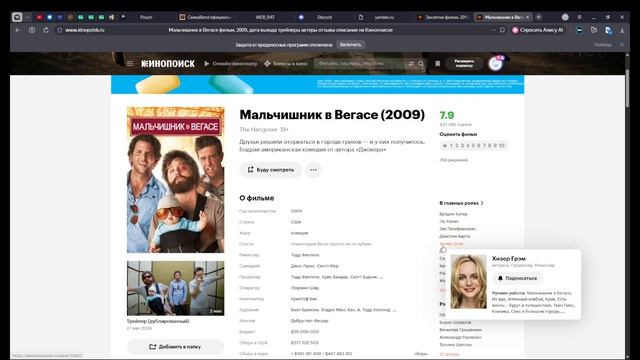Image resolution: width=640 pixels, height=360 pixels.
Task: Click the 7.9 film rating
Action: [x=447, y=116]
